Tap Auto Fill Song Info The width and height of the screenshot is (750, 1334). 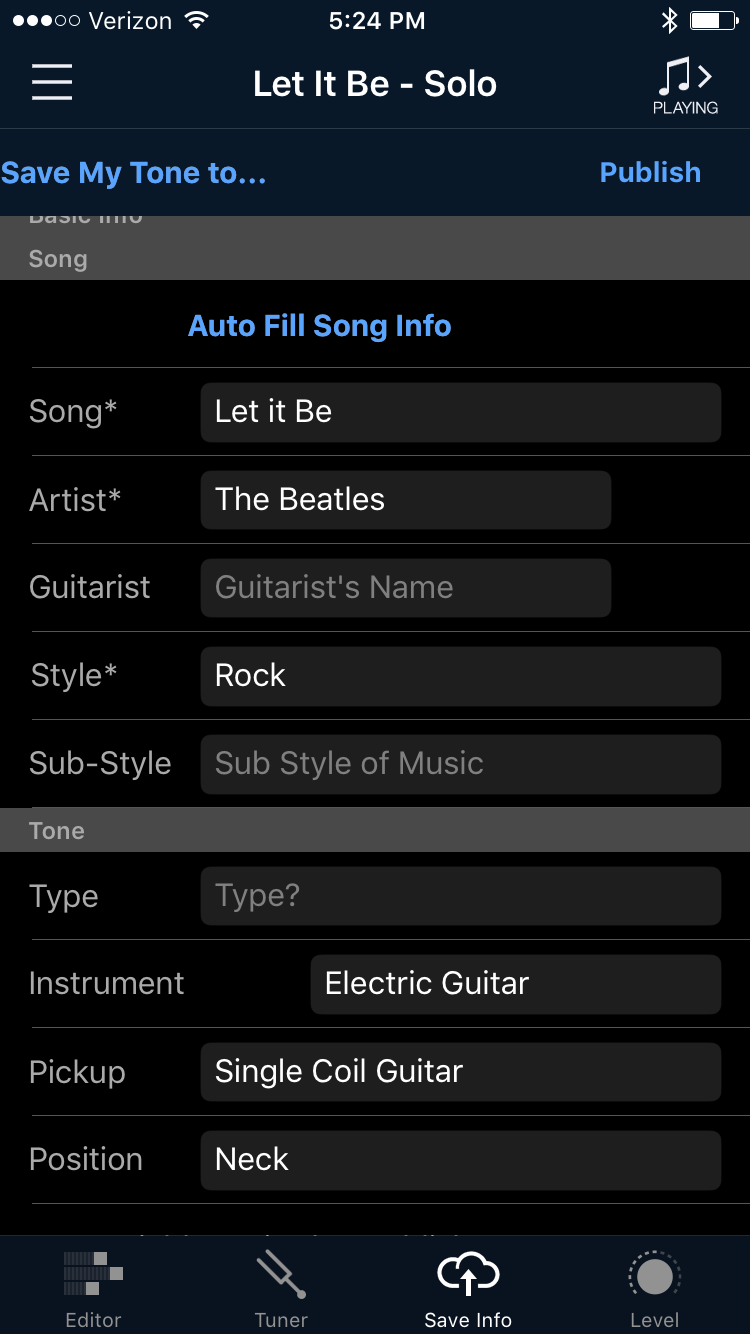(320, 326)
